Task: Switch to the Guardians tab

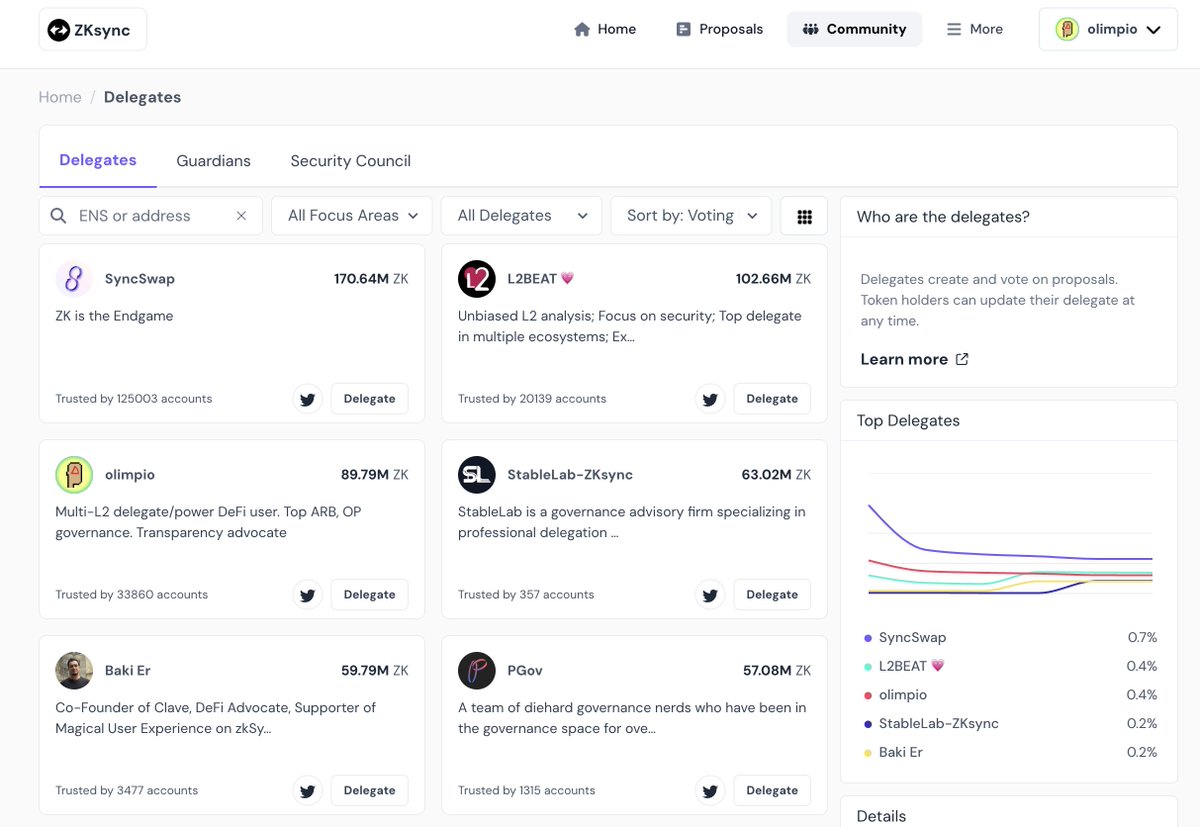Action: pos(213,161)
